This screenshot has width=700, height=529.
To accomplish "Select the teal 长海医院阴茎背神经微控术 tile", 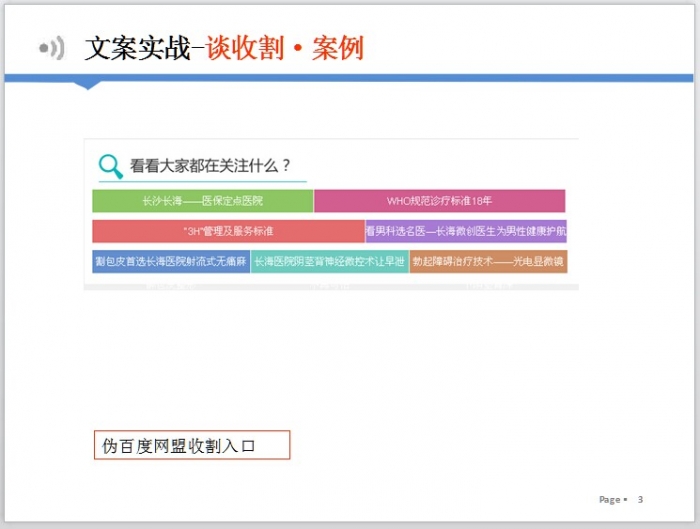I will (x=329, y=262).
